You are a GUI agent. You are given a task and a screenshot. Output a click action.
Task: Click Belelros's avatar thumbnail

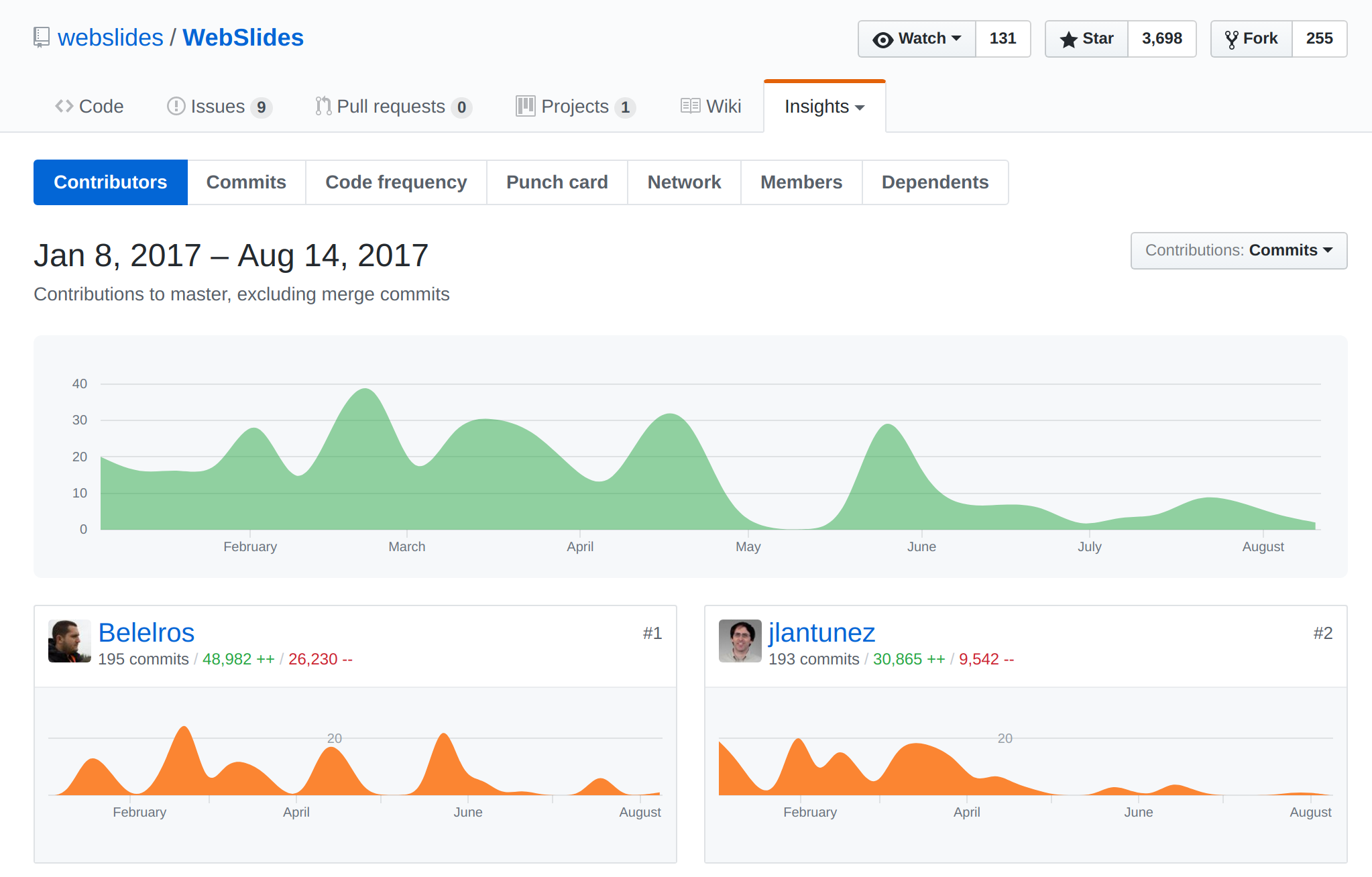point(70,641)
